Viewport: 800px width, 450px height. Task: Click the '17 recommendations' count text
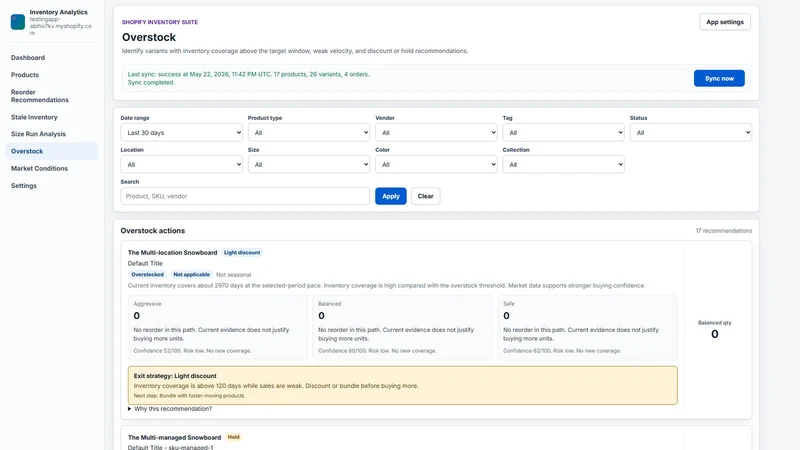point(723,231)
